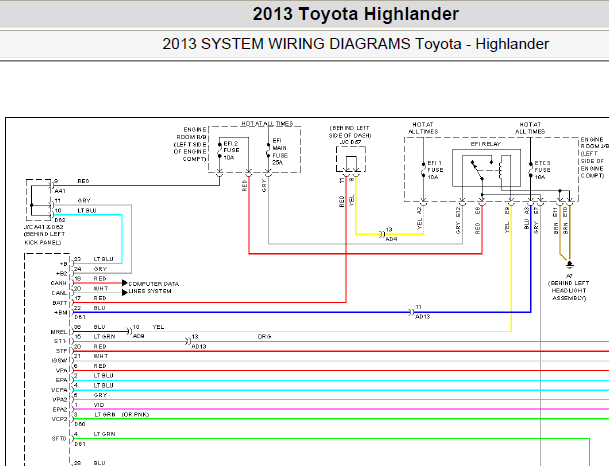
Task: Select the J/C A41 & D62 junction box
Action: pyautogui.click(x=38, y=200)
